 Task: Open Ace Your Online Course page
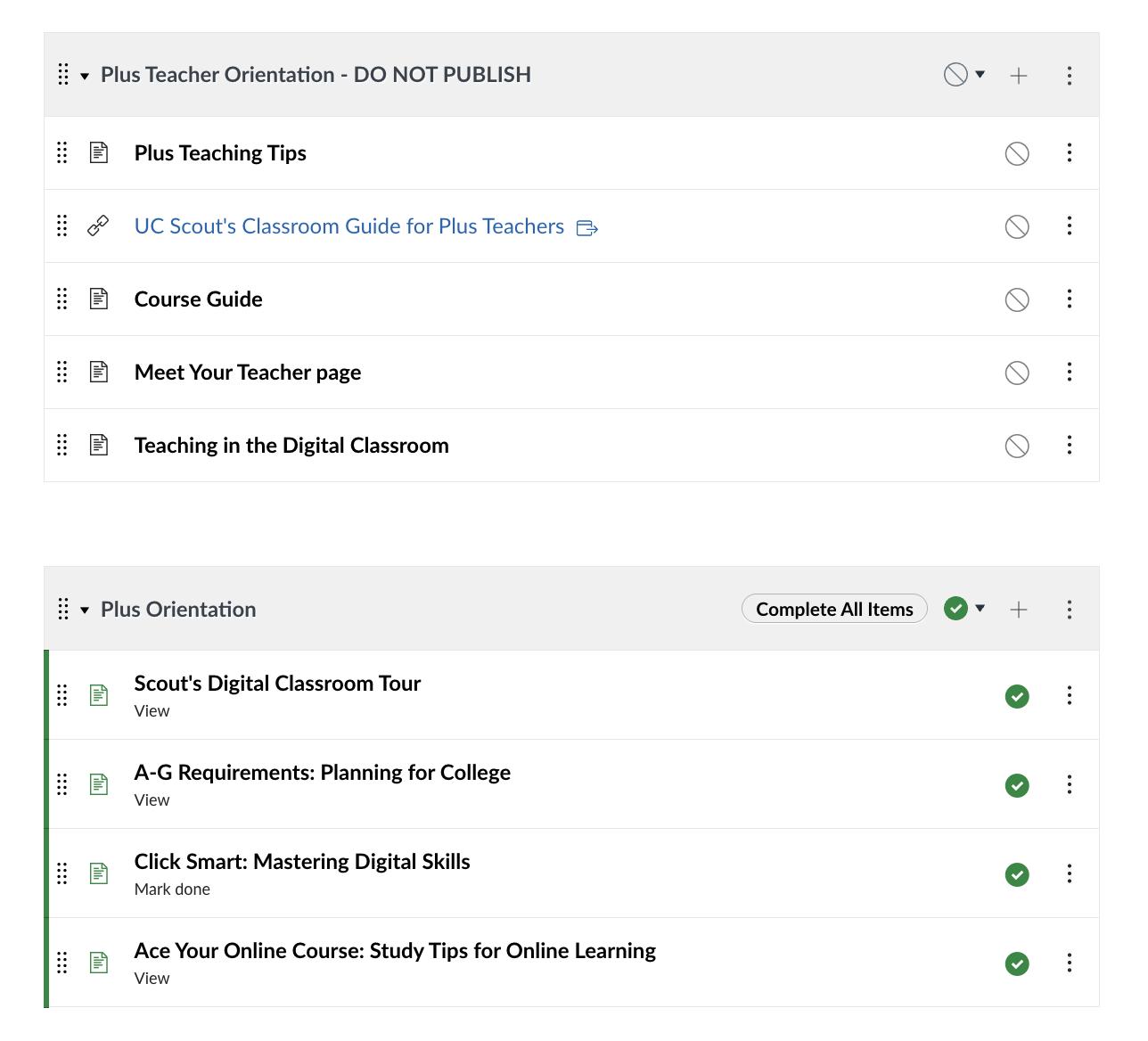394,951
